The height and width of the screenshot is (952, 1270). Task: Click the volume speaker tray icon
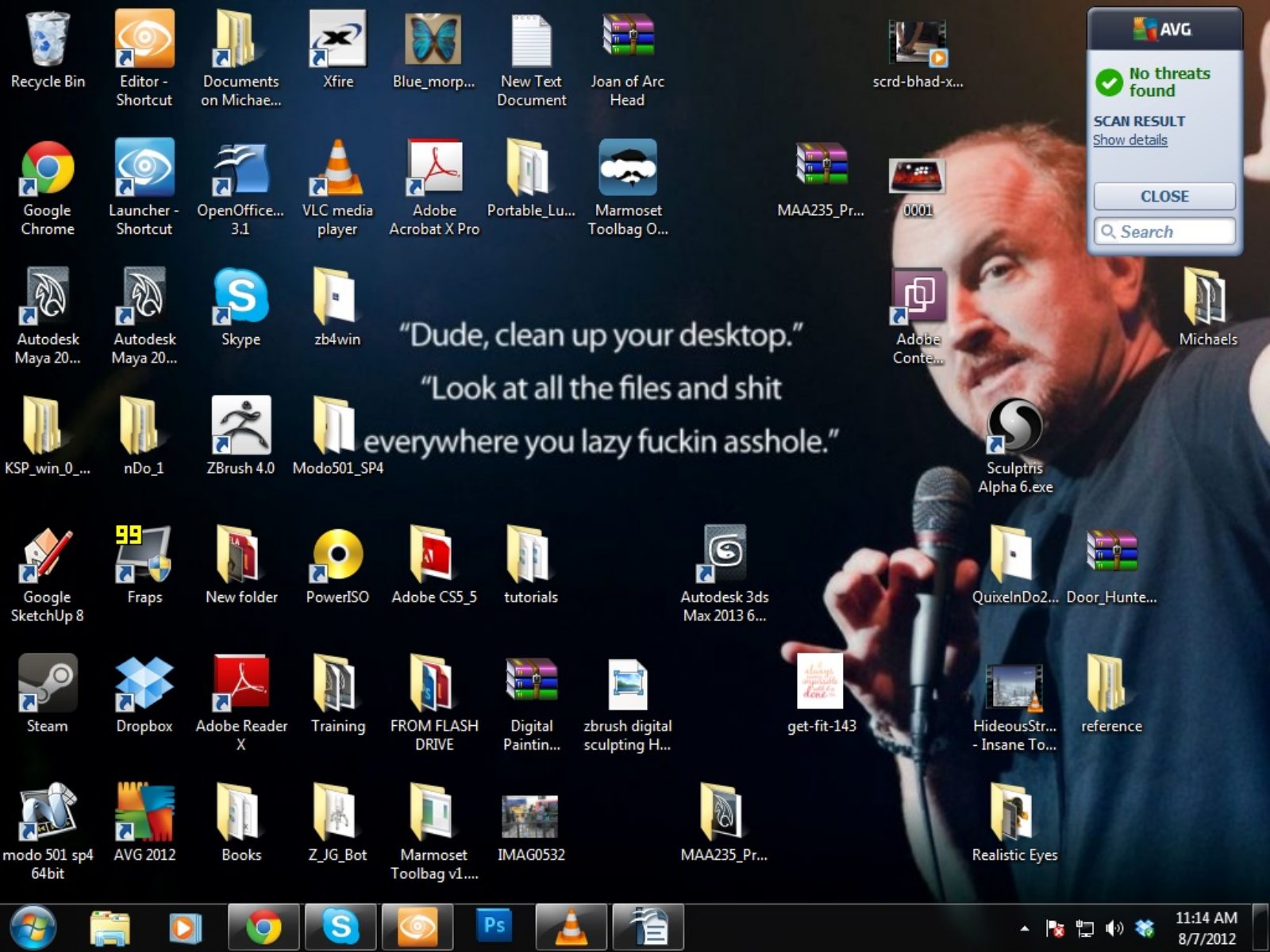pos(1114,928)
